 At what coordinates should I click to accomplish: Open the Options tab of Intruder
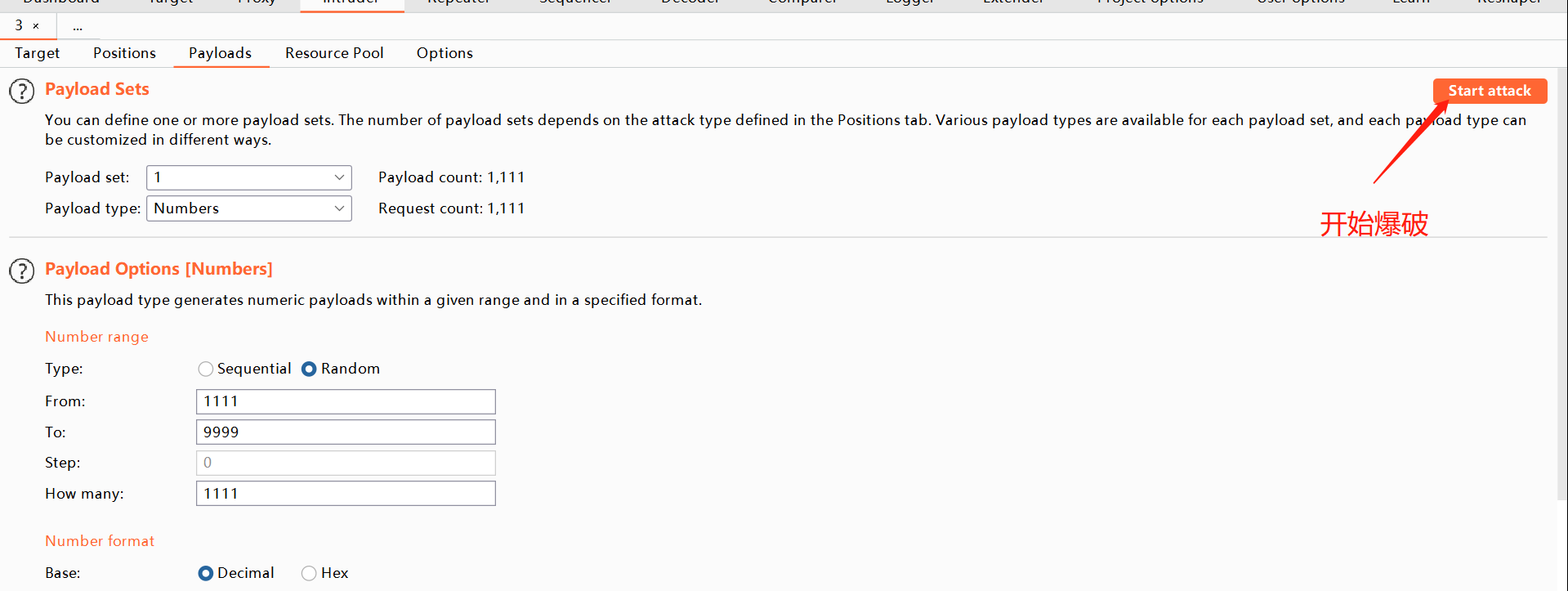pyautogui.click(x=444, y=53)
